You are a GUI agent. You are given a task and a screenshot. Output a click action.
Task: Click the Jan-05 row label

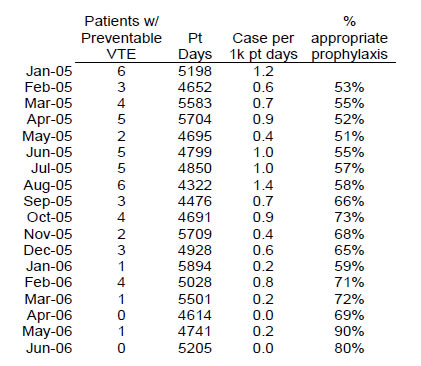49,71
